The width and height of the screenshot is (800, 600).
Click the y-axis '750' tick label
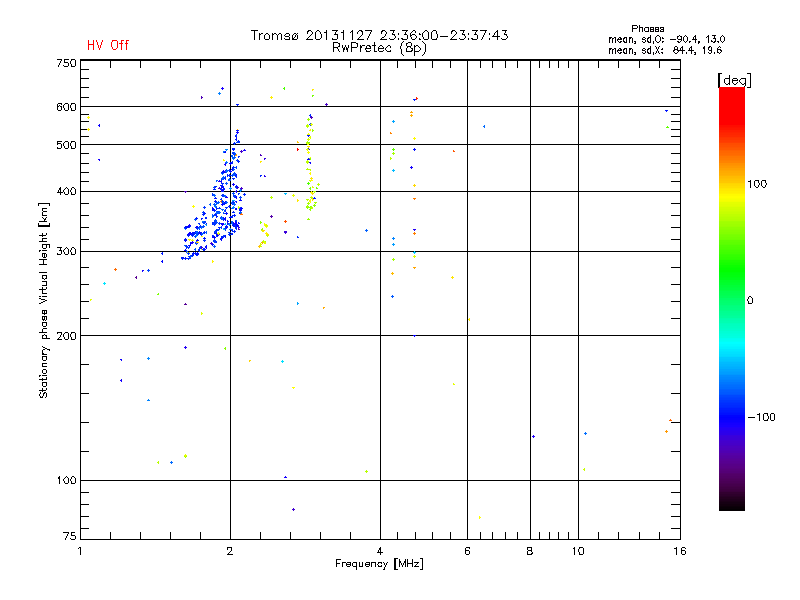[66, 63]
